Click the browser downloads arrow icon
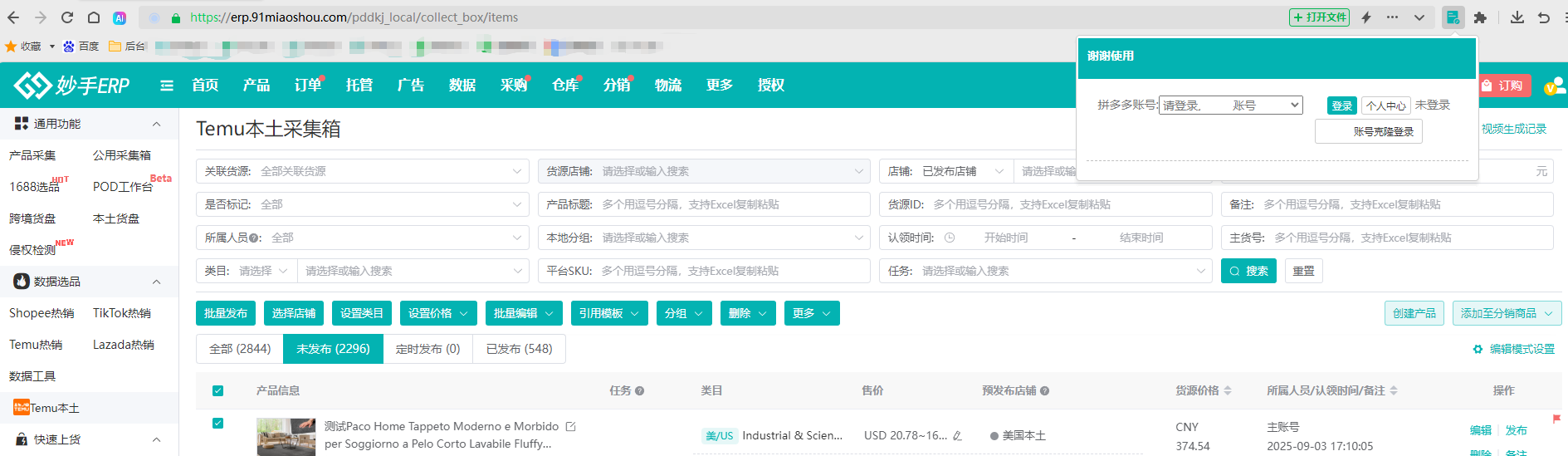 click(1517, 17)
